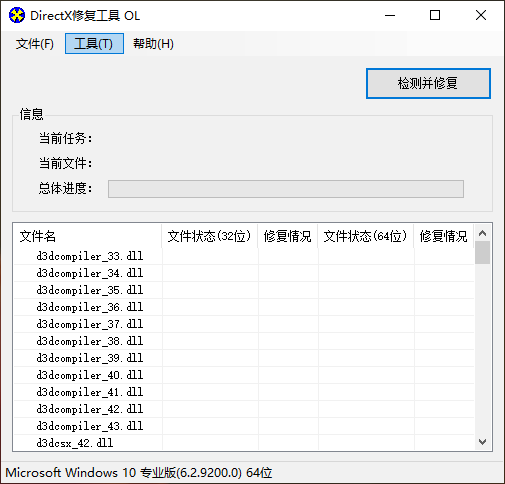Select the d3dcompiler_39.dll row
505x484 pixels.
pos(244,358)
